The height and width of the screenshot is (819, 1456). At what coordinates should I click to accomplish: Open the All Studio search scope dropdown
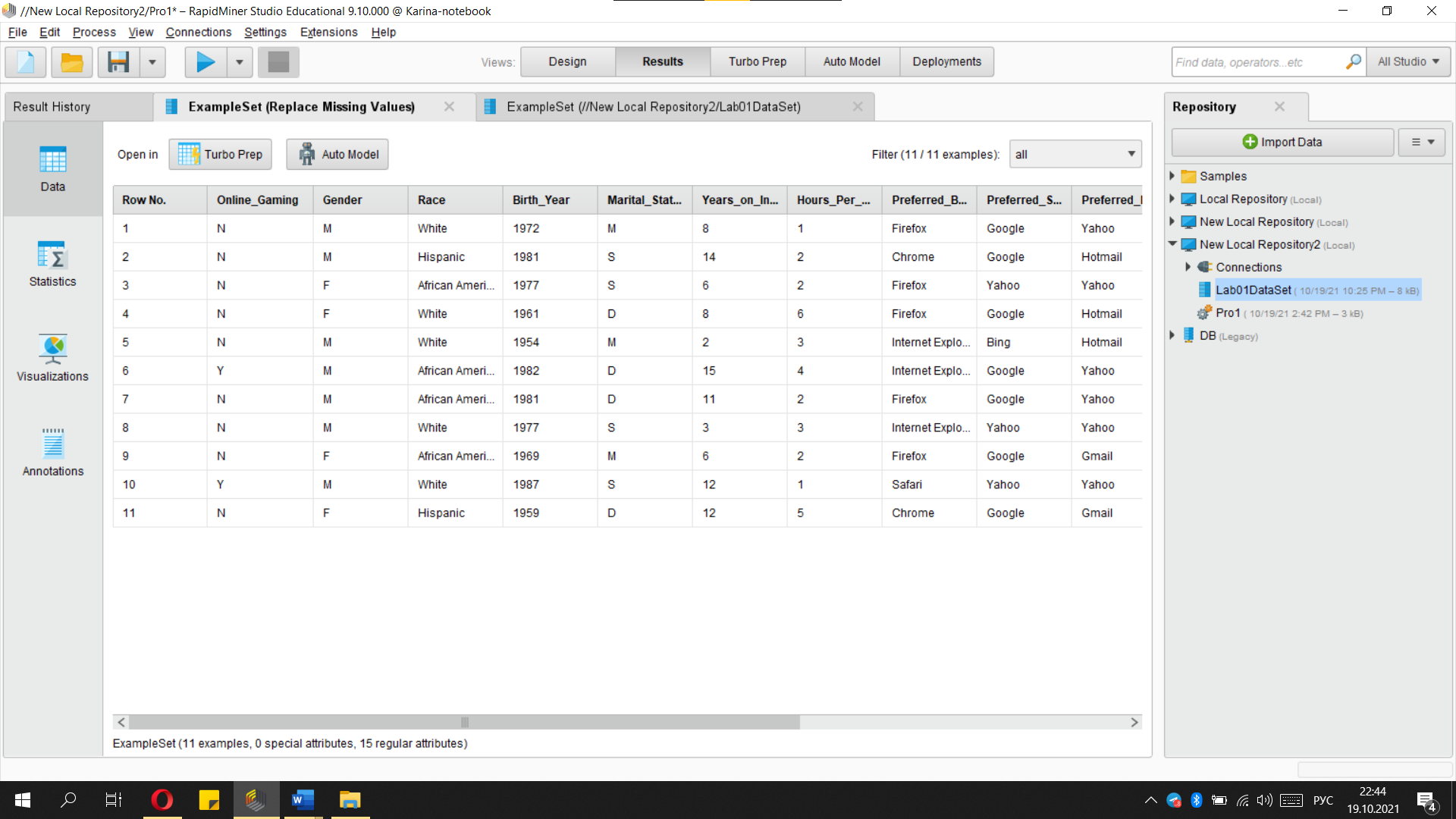coord(1408,62)
